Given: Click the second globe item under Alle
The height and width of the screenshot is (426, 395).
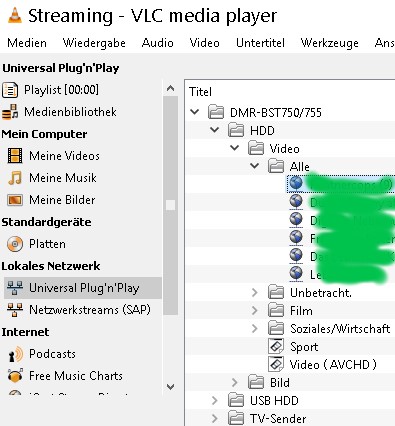Looking at the screenshot, I should point(296,201).
